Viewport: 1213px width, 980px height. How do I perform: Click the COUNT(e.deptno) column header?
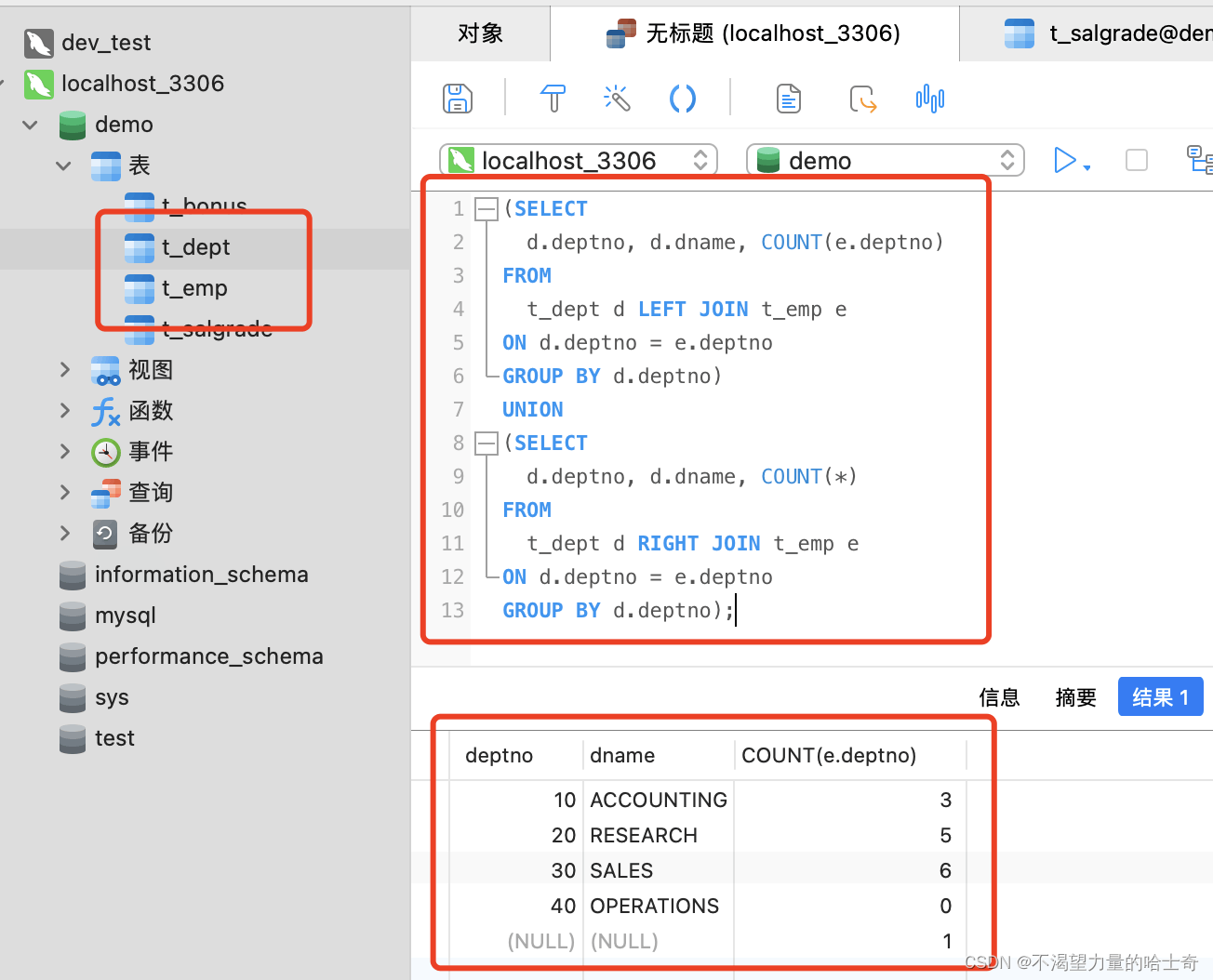(829, 755)
